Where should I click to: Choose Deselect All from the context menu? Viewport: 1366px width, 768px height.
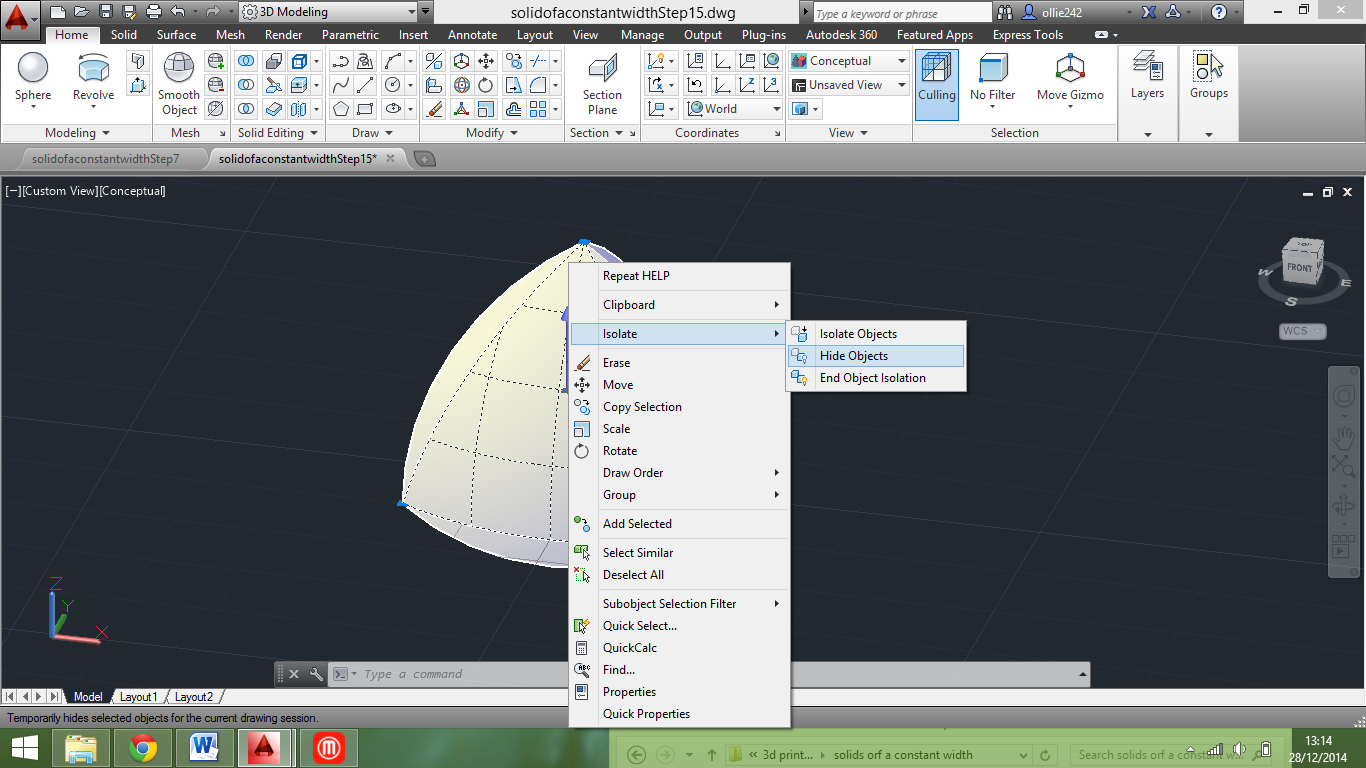point(679,575)
